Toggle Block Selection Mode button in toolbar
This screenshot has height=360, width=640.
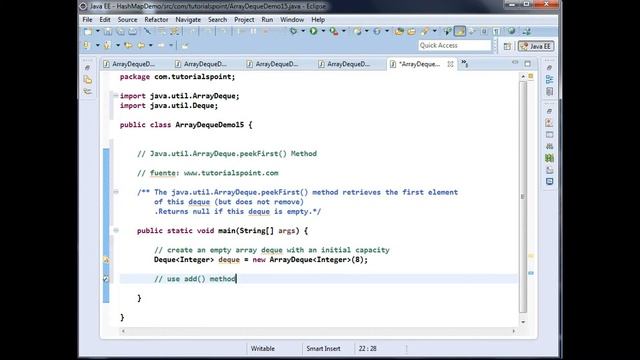click(484, 31)
